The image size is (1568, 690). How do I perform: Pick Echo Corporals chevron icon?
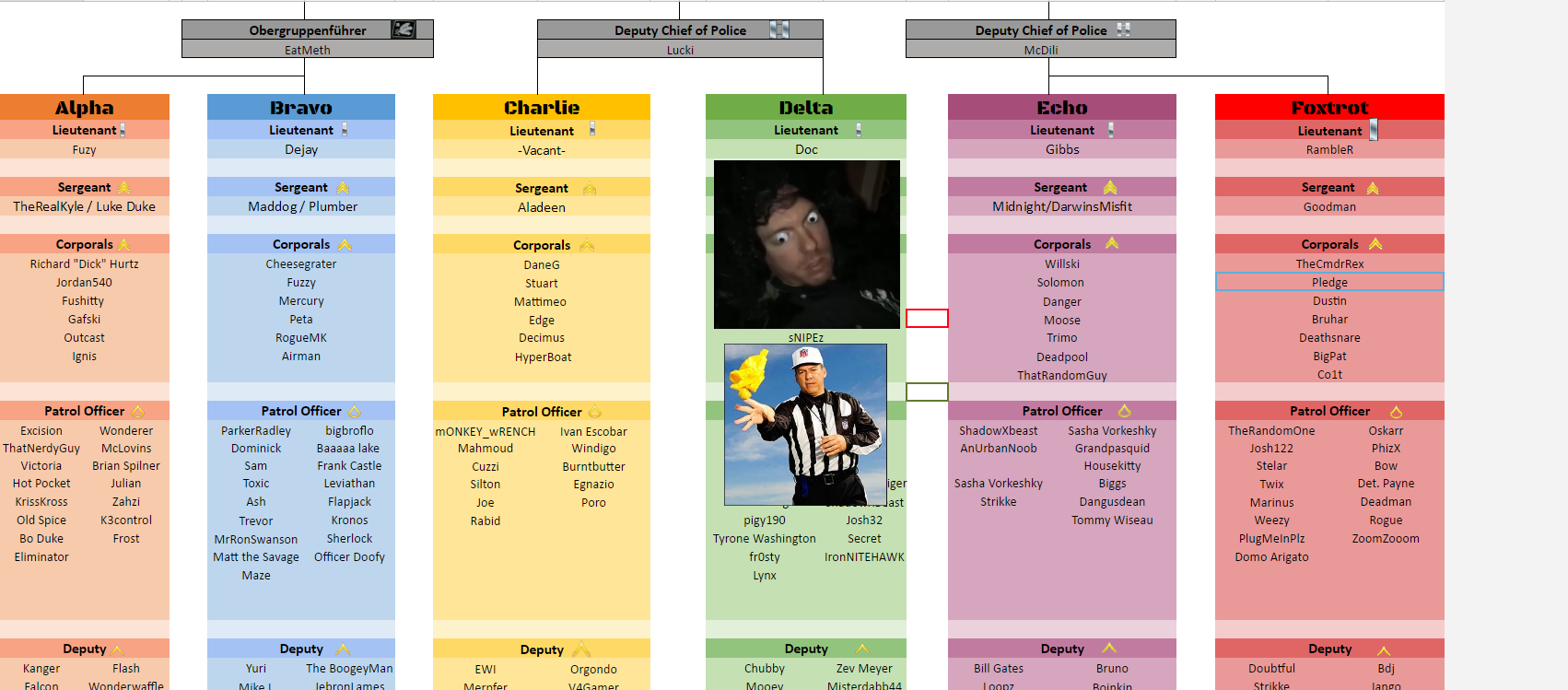1112,243
